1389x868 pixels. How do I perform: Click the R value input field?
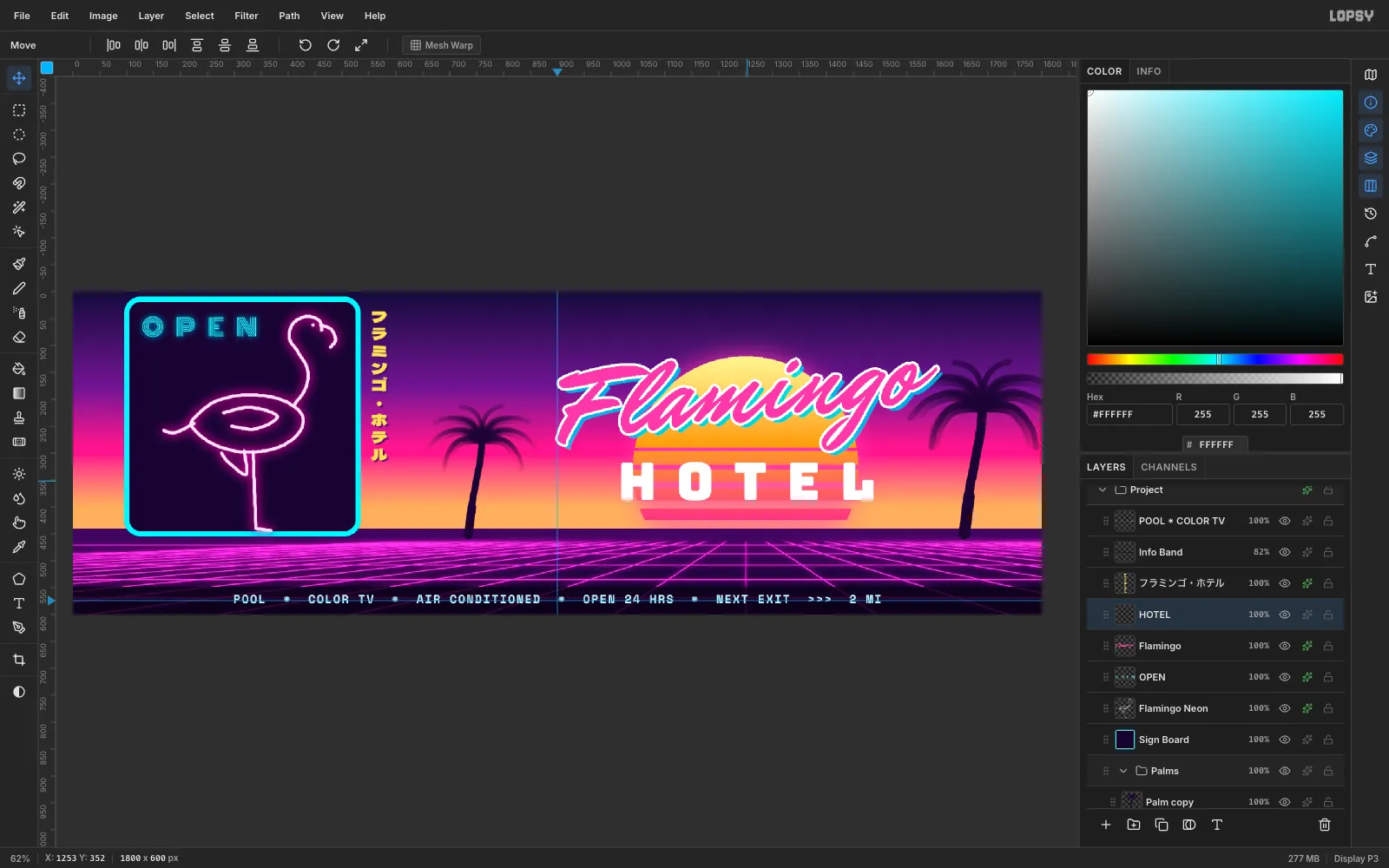pos(1202,414)
